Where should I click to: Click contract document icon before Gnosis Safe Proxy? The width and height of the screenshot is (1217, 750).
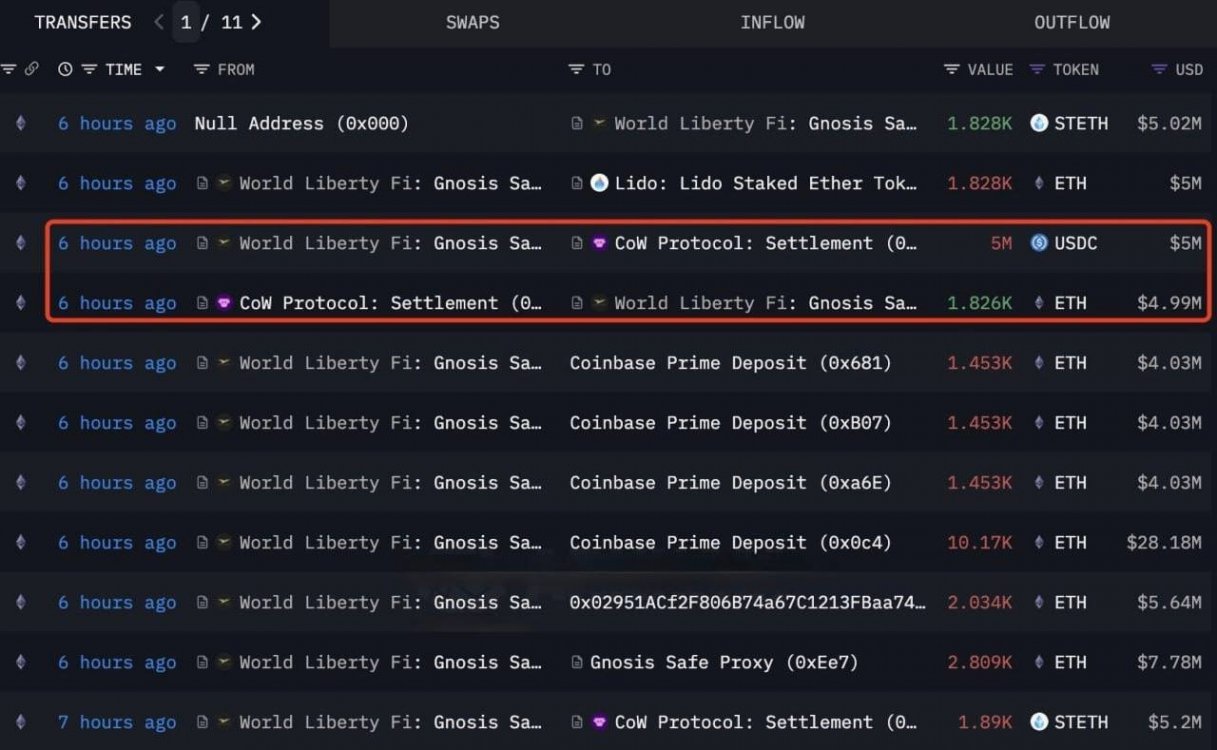[x=577, y=662]
